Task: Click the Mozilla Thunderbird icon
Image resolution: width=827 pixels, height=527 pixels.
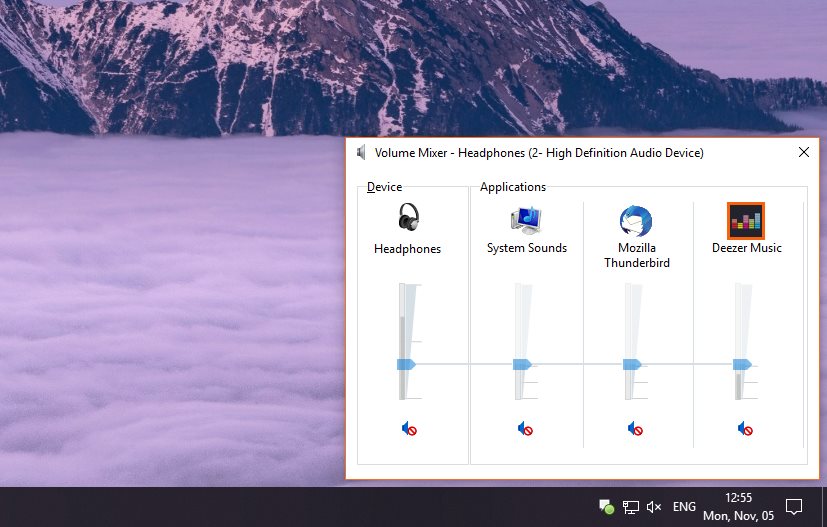Action: [636, 221]
